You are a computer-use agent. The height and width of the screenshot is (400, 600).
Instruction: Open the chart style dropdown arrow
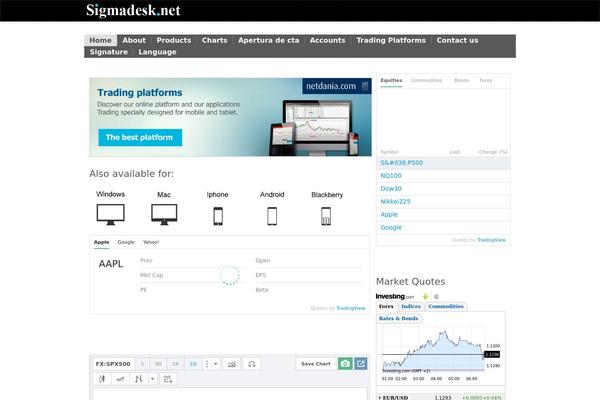pos(152,379)
